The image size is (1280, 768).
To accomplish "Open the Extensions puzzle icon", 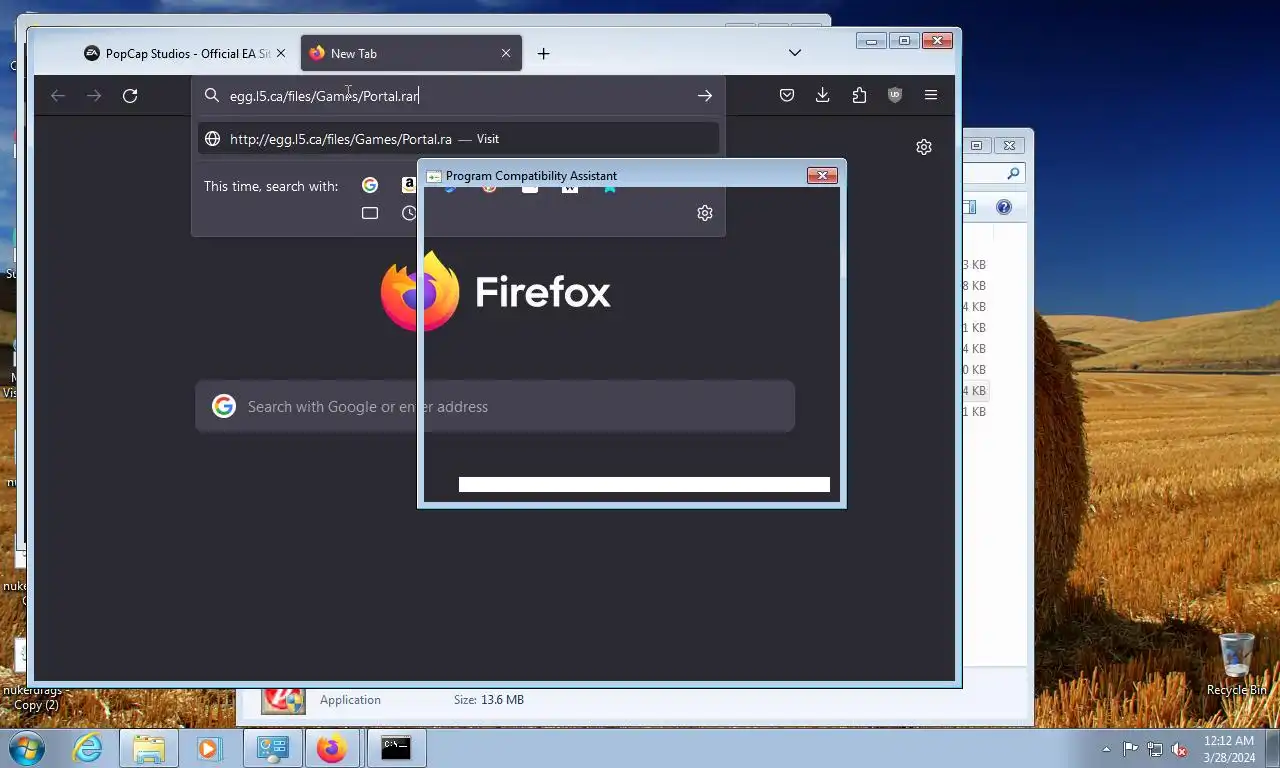I will (x=859, y=95).
